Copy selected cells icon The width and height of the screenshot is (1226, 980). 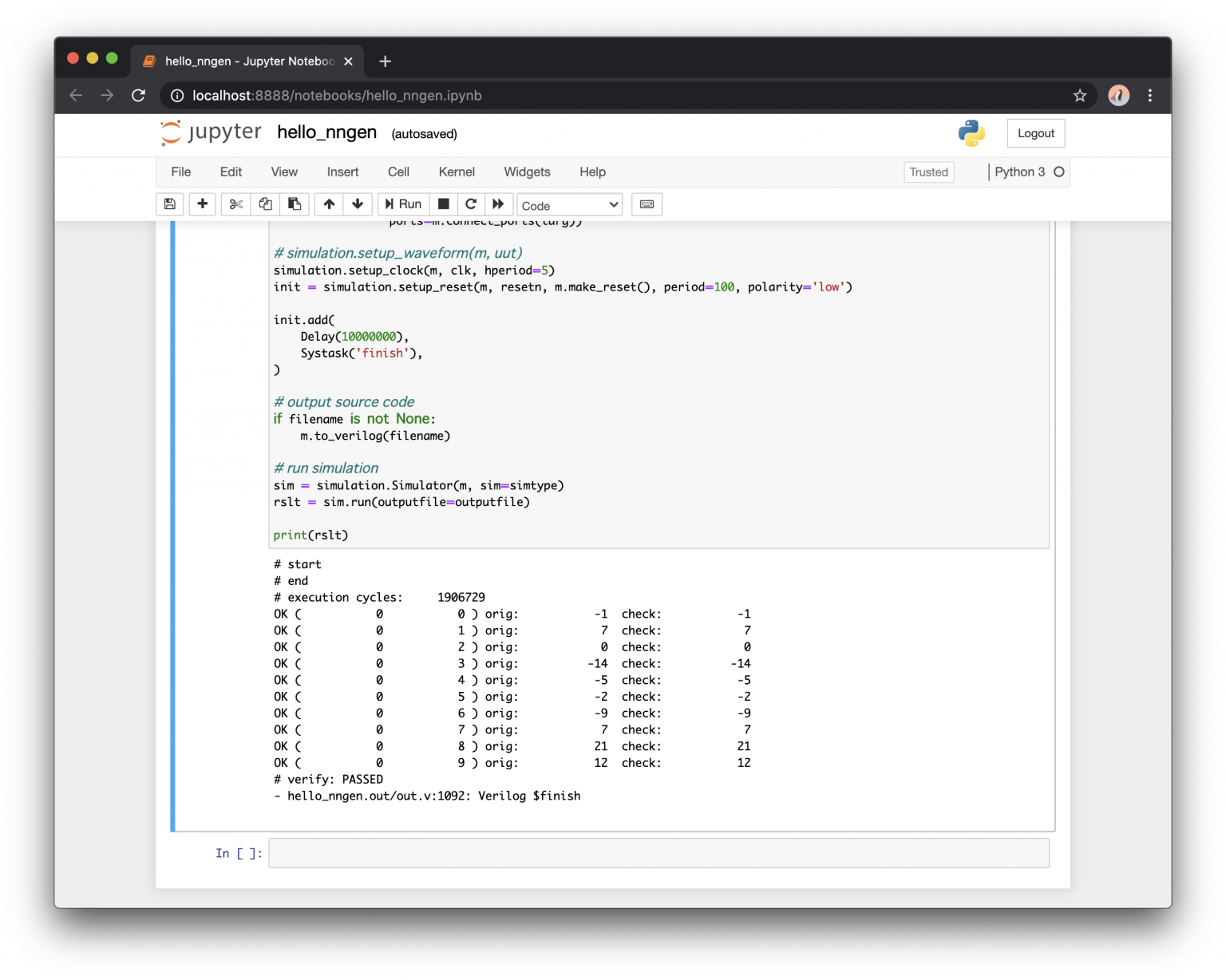pos(265,204)
